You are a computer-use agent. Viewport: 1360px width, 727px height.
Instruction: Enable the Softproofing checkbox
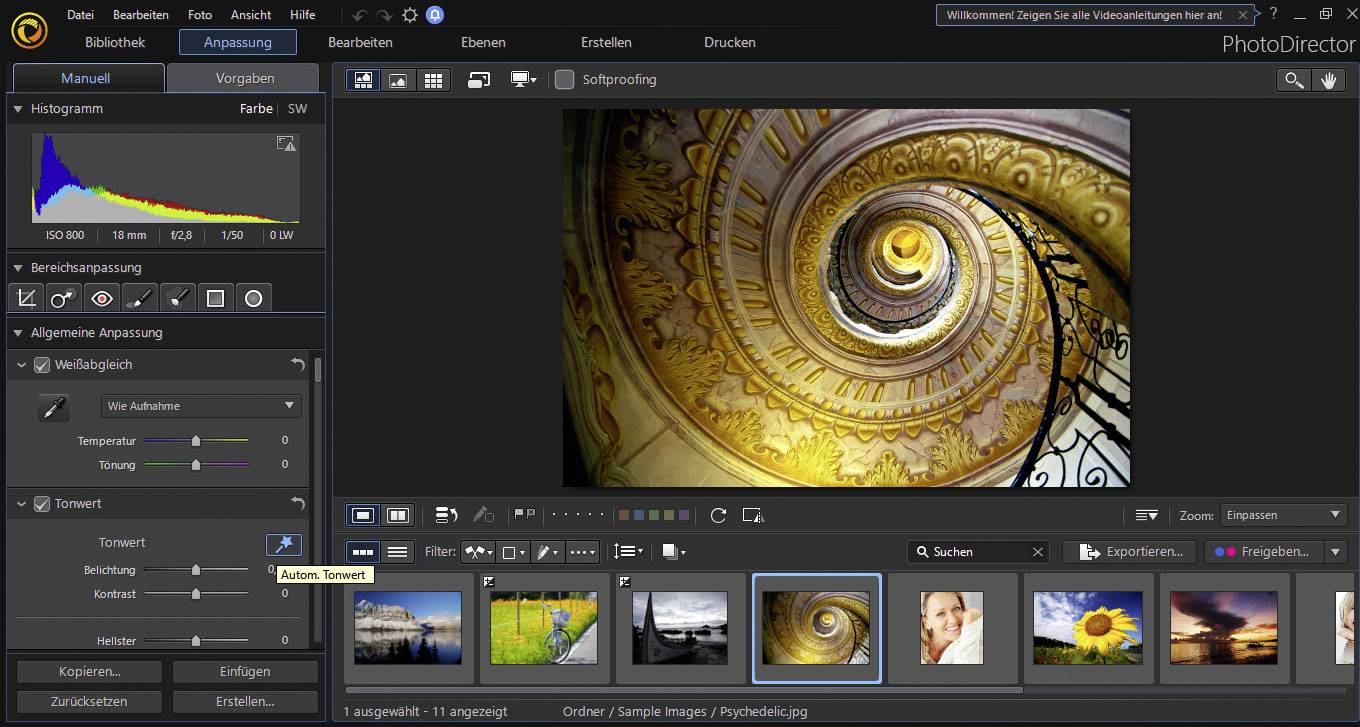[x=566, y=79]
